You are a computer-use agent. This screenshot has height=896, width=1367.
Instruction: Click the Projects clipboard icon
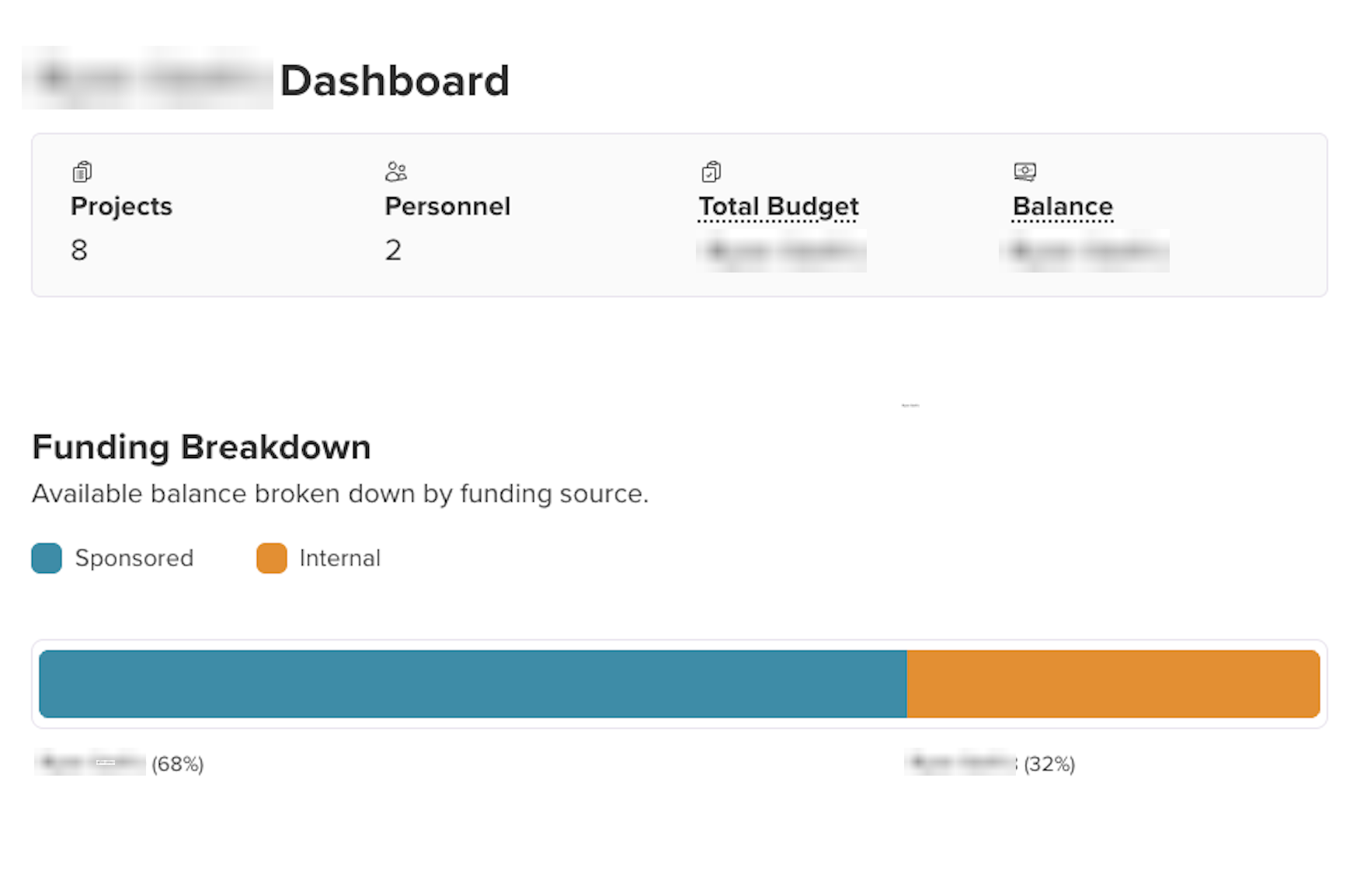click(x=81, y=172)
